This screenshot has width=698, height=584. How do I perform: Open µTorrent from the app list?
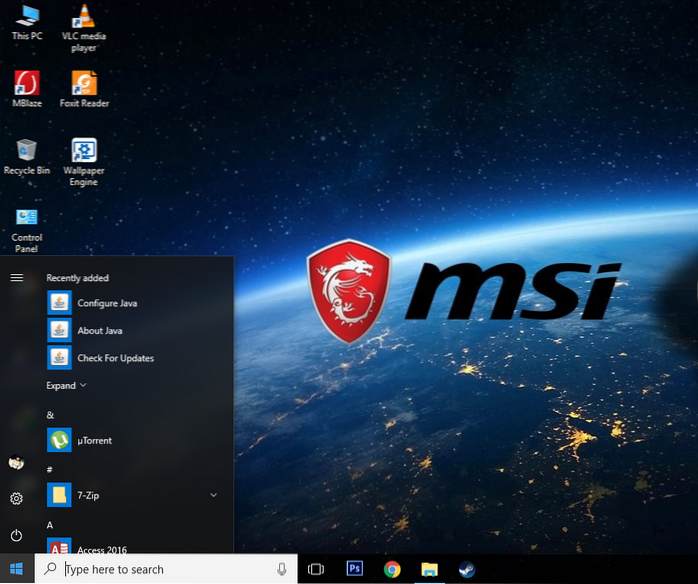[x=94, y=440]
